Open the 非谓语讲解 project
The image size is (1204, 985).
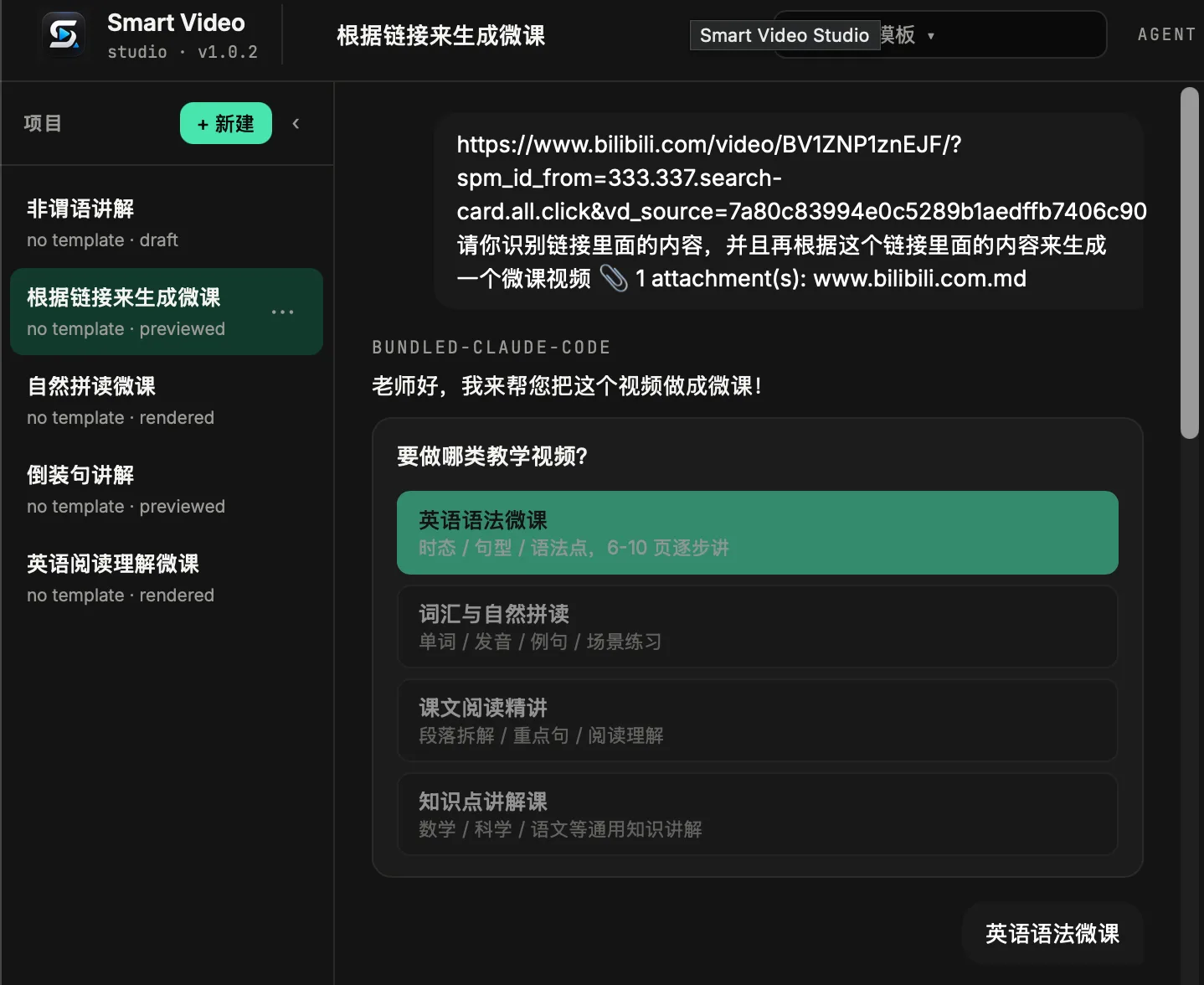[x=167, y=223]
